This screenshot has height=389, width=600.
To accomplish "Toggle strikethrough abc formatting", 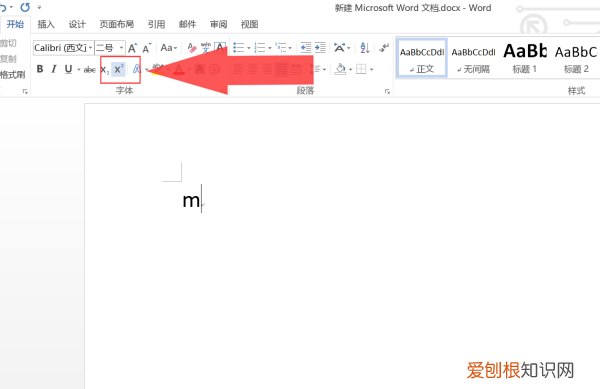I will coord(90,70).
